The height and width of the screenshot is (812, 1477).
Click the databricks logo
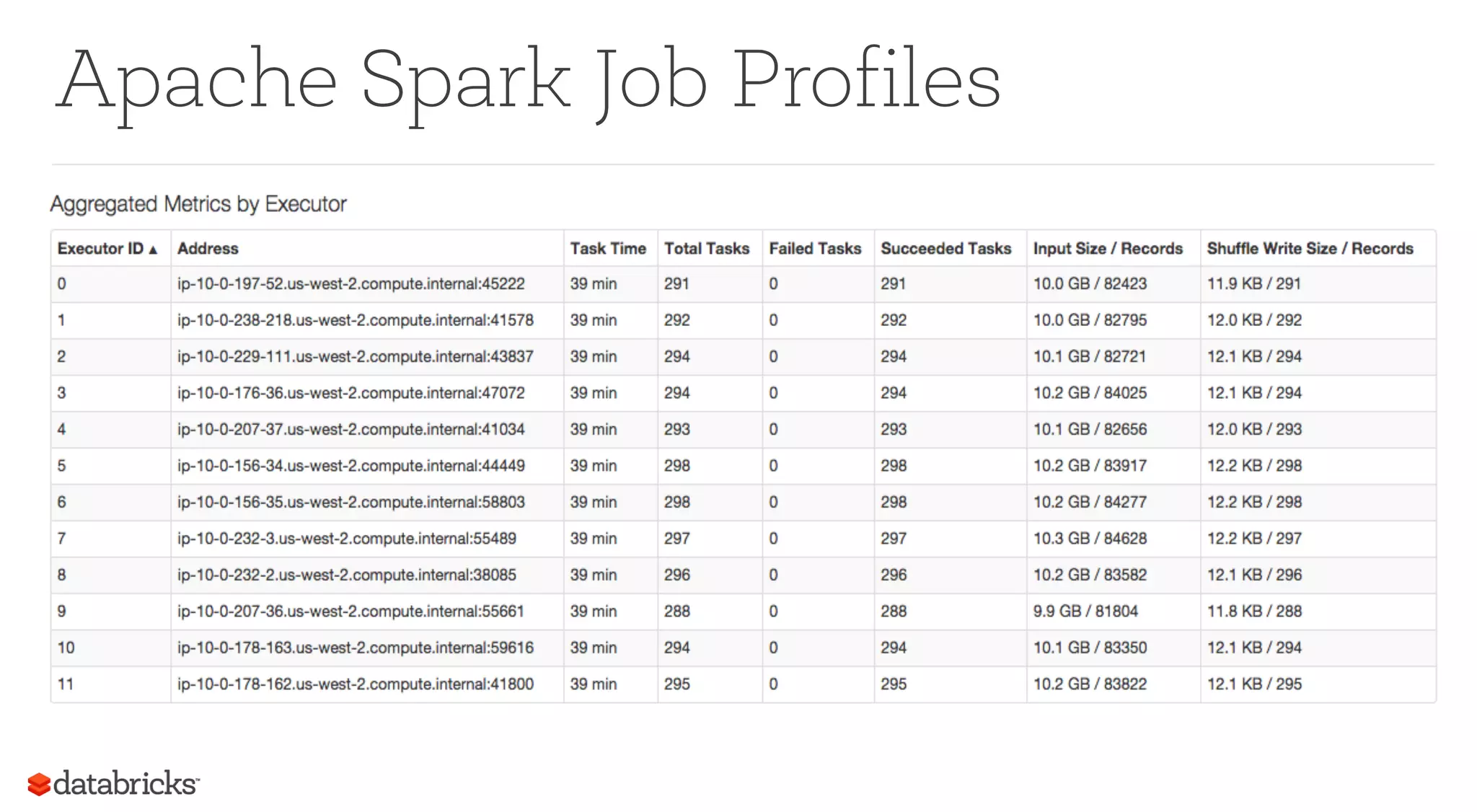click(x=113, y=783)
